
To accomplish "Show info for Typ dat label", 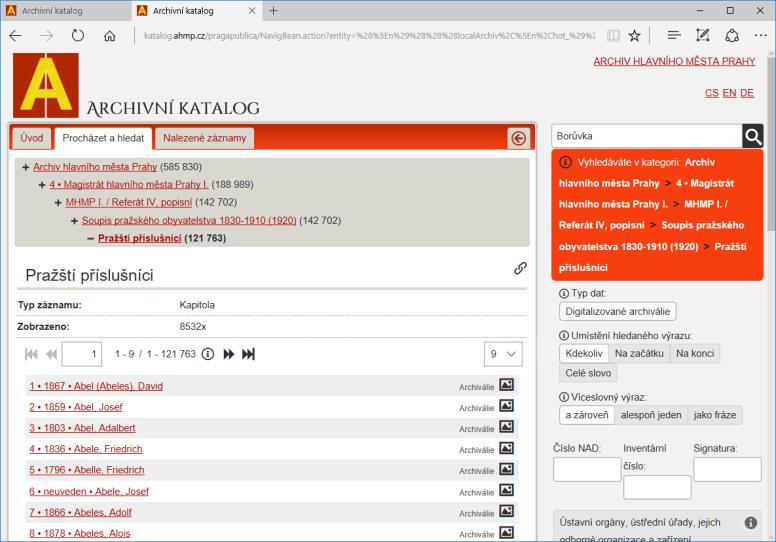I will pyautogui.click(x=563, y=294).
